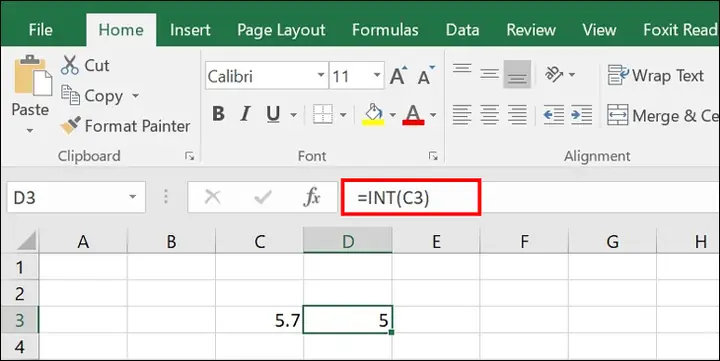
Task: Toggle Italic formatting
Action: pos(245,114)
